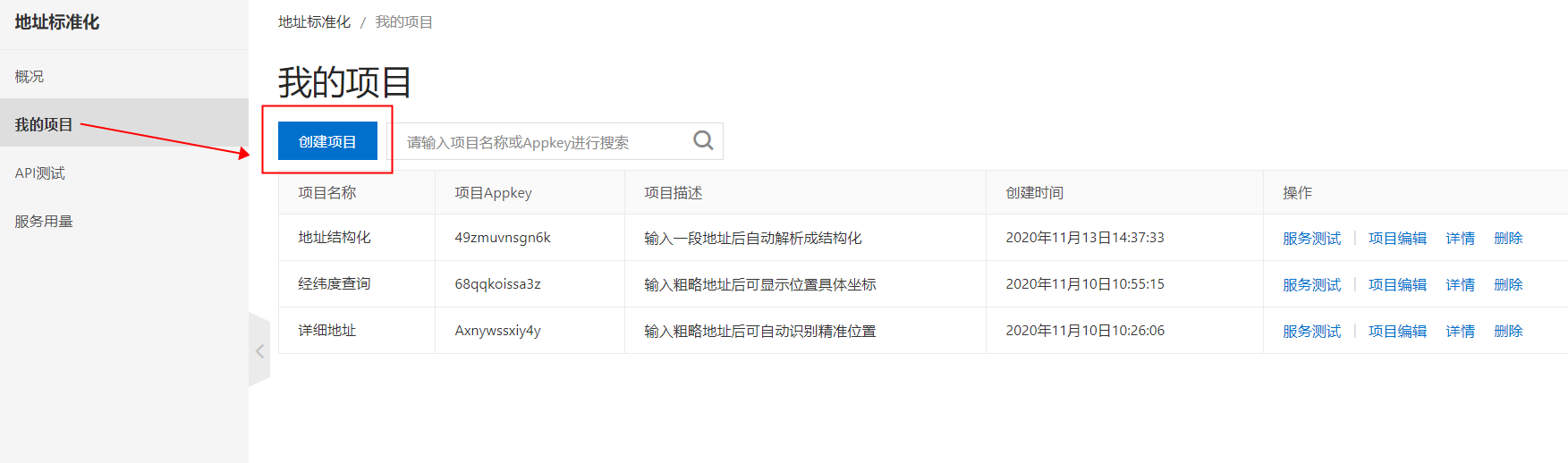Click Appkey 49zmuvnsgn6k

coord(503,237)
